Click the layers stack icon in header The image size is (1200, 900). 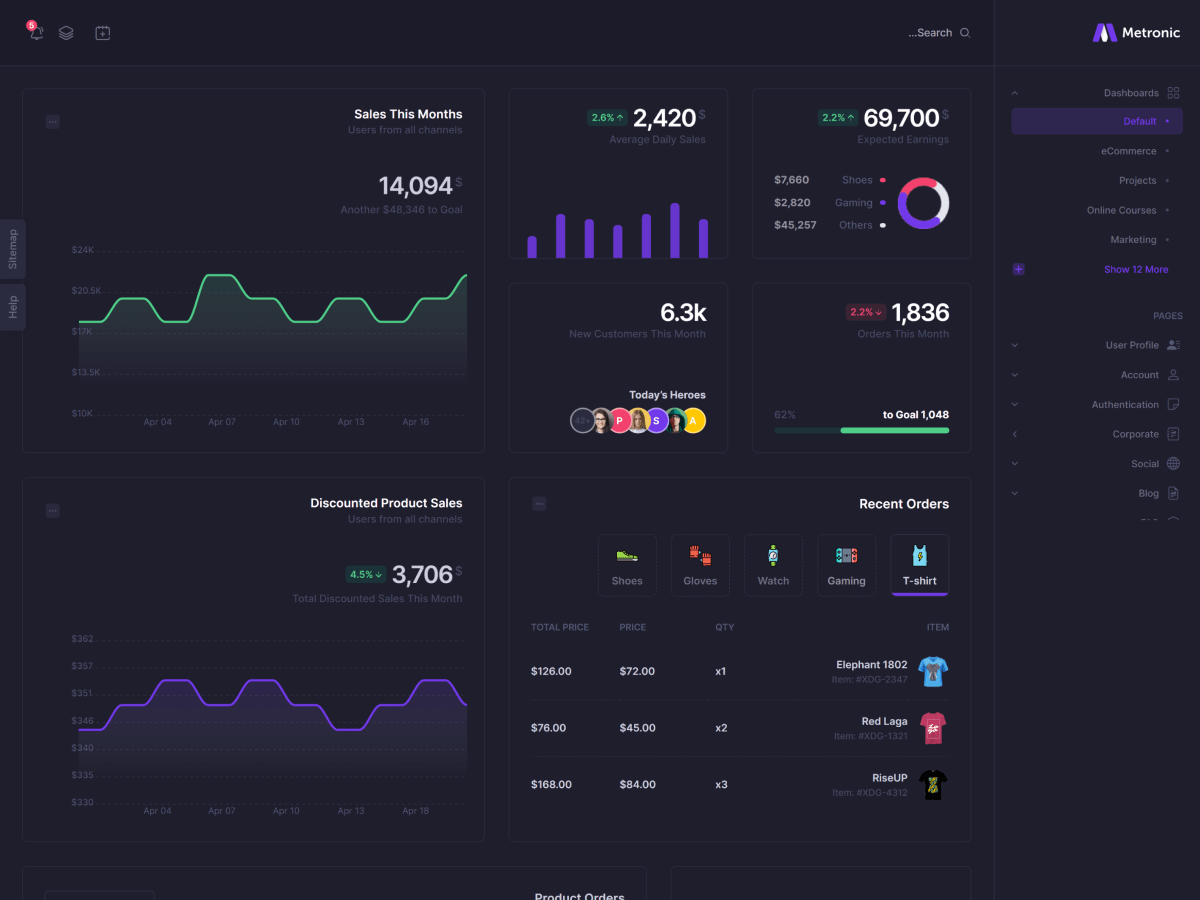(x=66, y=32)
